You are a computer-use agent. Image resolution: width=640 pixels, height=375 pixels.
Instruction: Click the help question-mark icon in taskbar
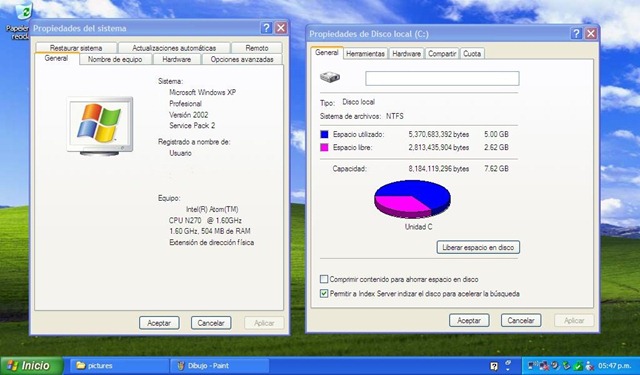click(x=494, y=366)
